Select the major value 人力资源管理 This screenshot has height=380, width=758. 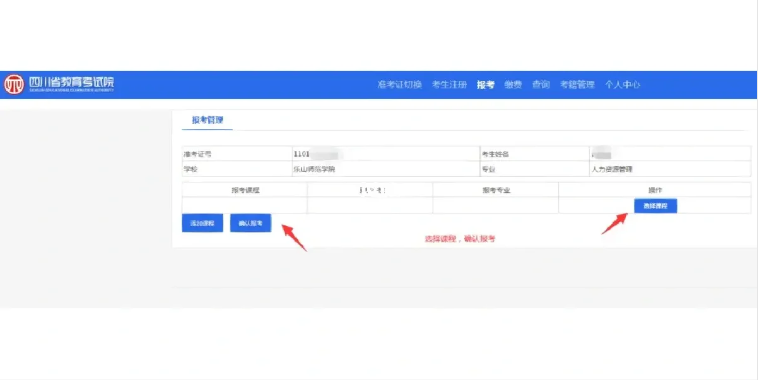[x=612, y=169]
